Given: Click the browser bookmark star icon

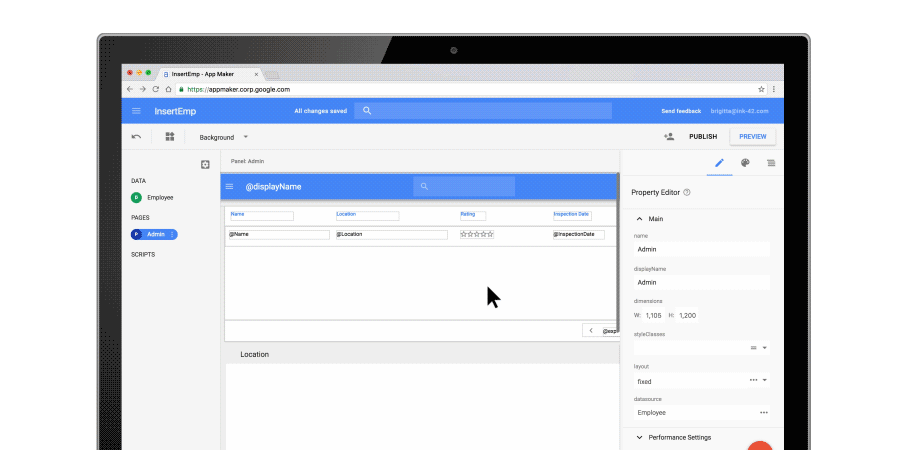Looking at the screenshot, I should pos(761,89).
